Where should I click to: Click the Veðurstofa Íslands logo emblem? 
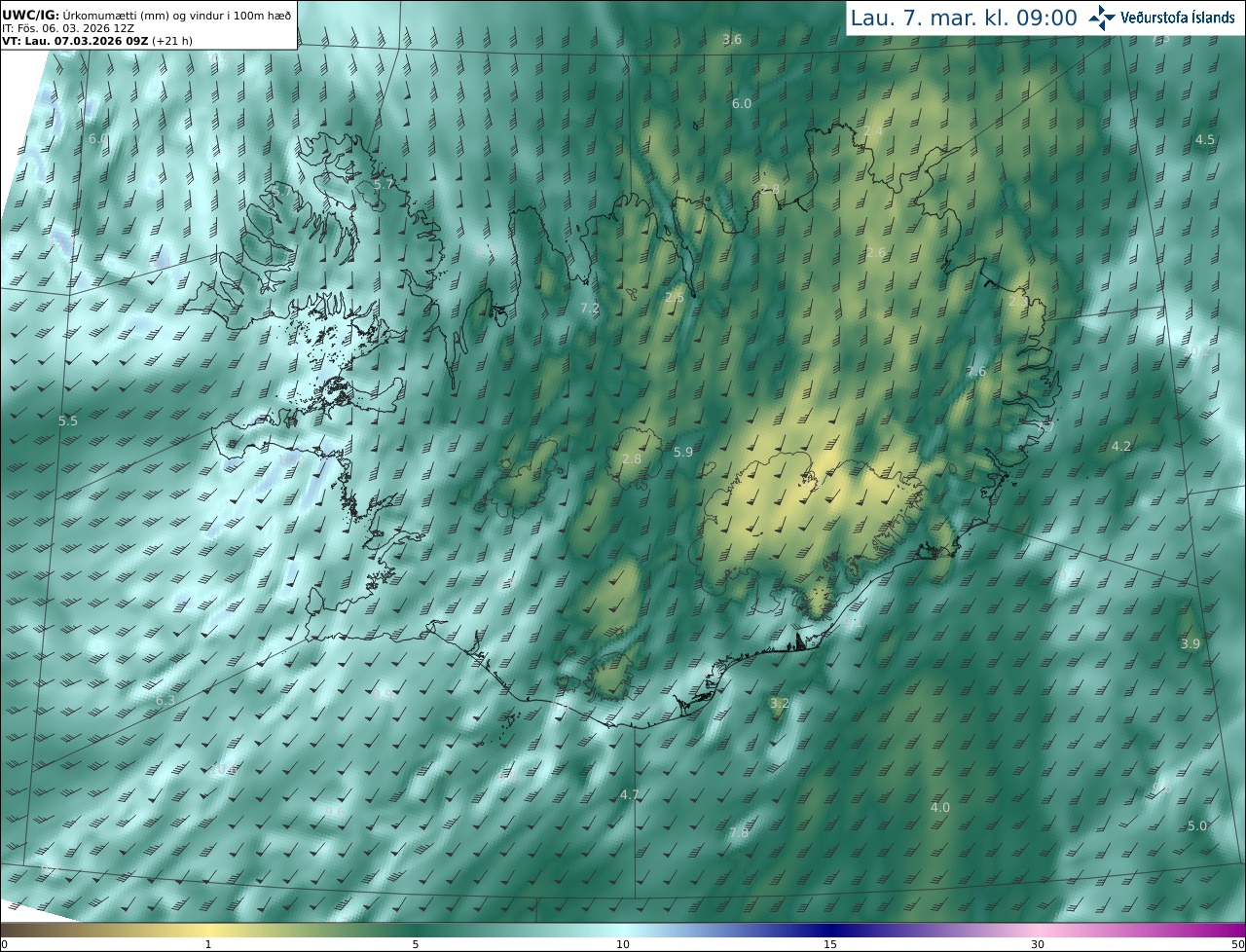coord(1102,18)
